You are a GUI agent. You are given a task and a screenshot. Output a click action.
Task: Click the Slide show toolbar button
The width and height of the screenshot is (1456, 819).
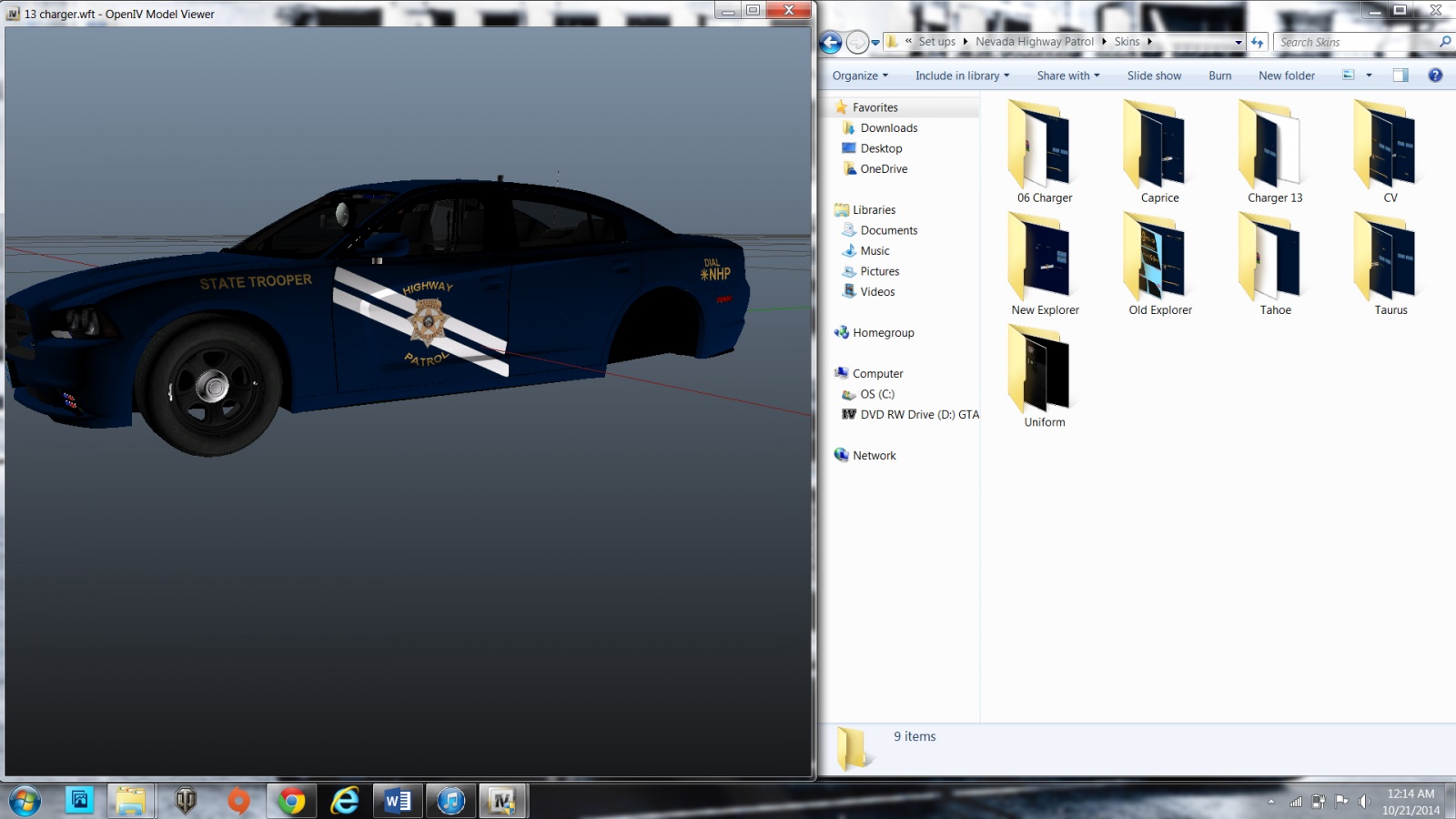[1154, 76]
